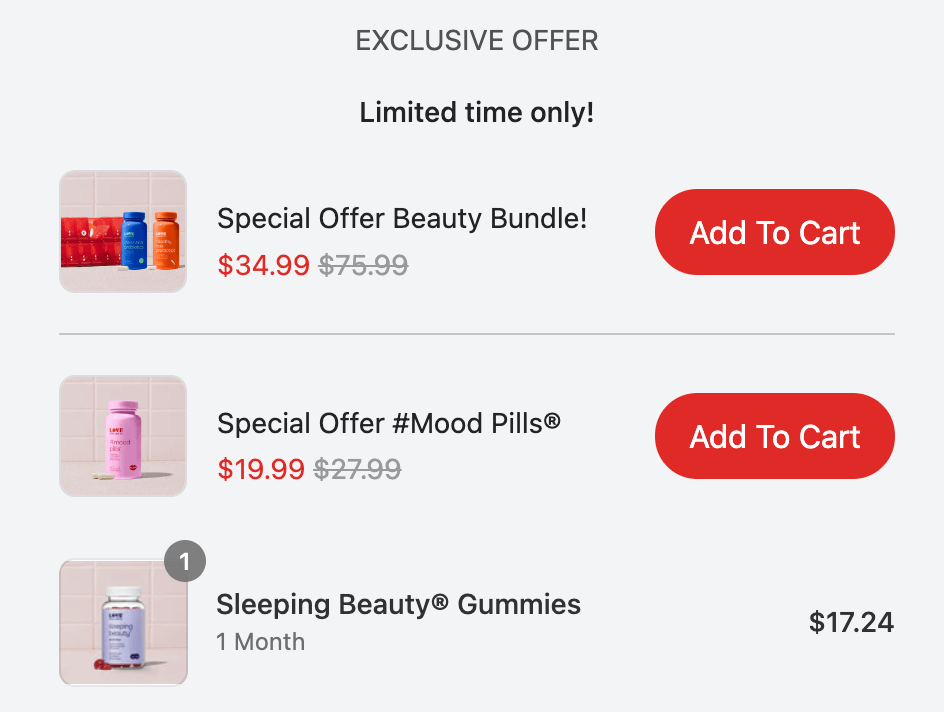Click the $34.99 sale price

(x=263, y=265)
